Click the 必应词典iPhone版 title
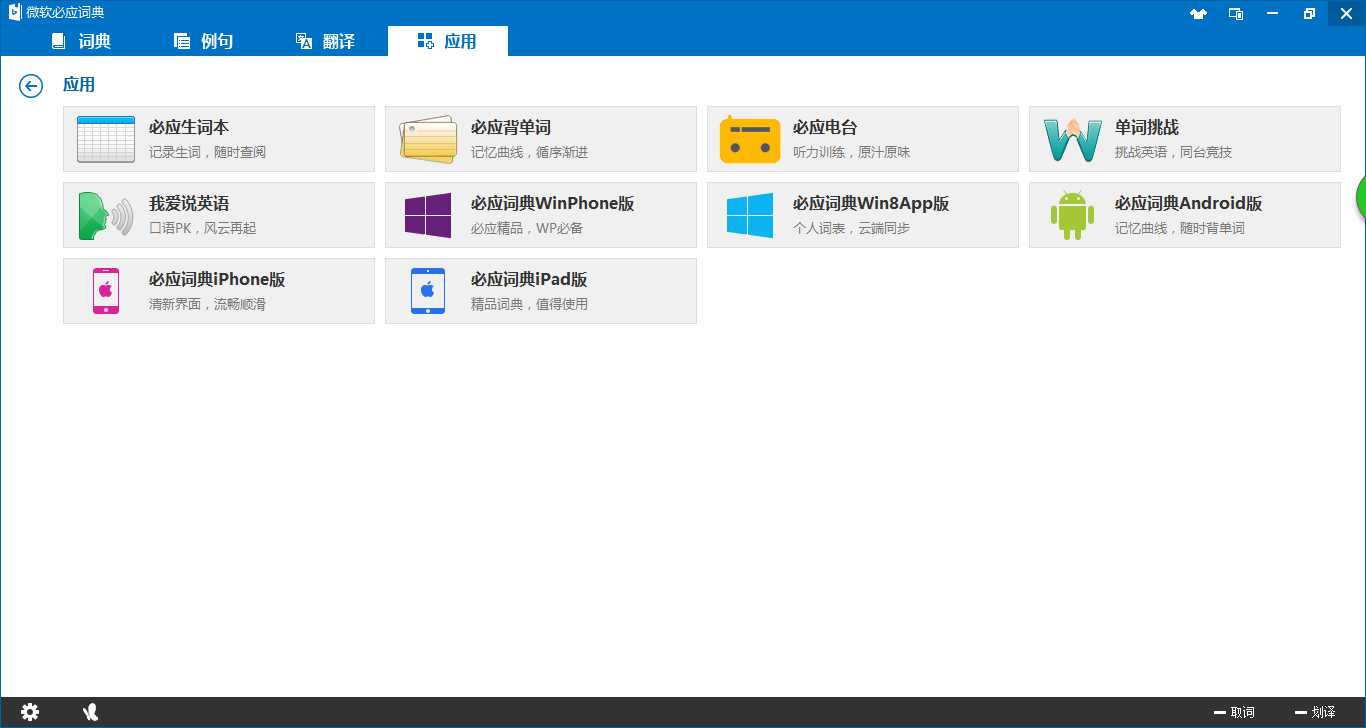 click(217, 280)
